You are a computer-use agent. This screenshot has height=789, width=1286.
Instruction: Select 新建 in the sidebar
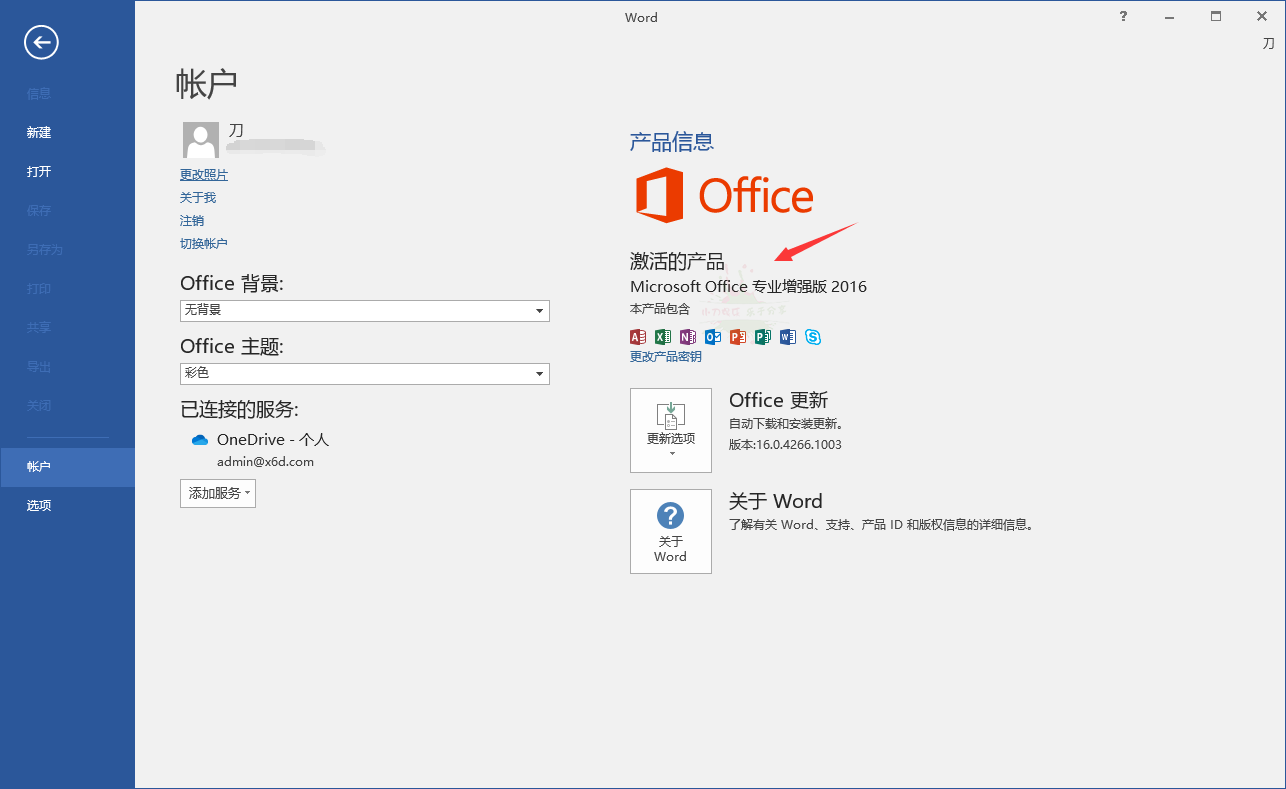[39, 133]
